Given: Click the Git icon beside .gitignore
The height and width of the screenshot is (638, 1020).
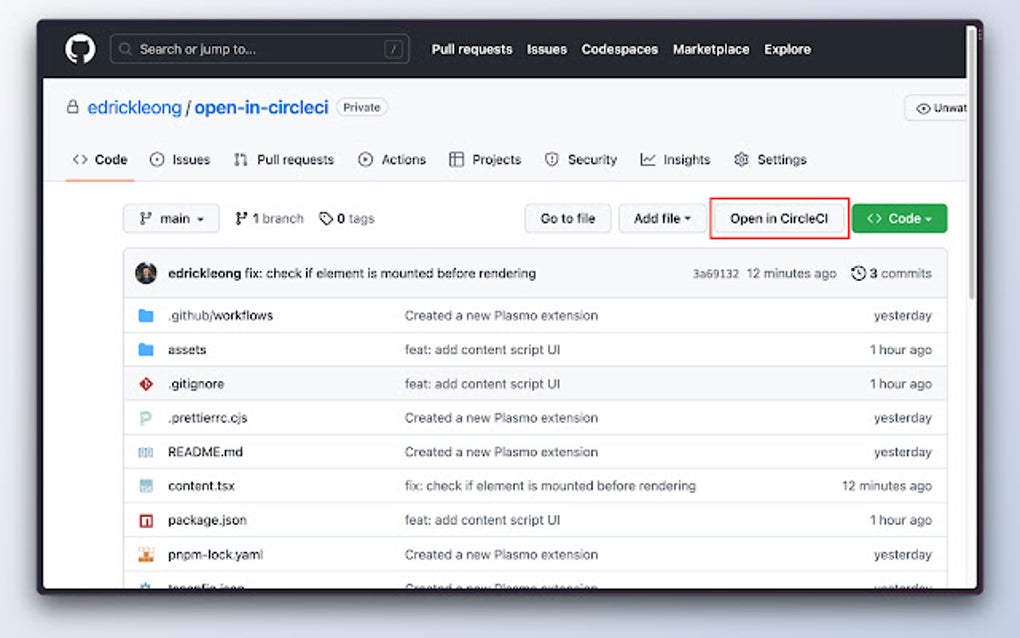Looking at the screenshot, I should 146,383.
